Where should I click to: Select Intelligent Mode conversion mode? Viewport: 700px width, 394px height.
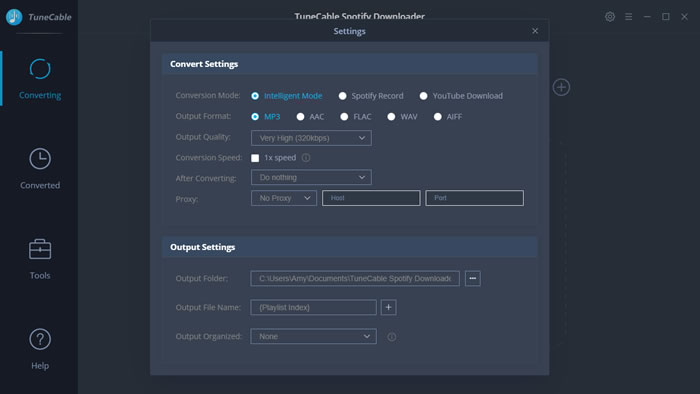[x=255, y=96]
